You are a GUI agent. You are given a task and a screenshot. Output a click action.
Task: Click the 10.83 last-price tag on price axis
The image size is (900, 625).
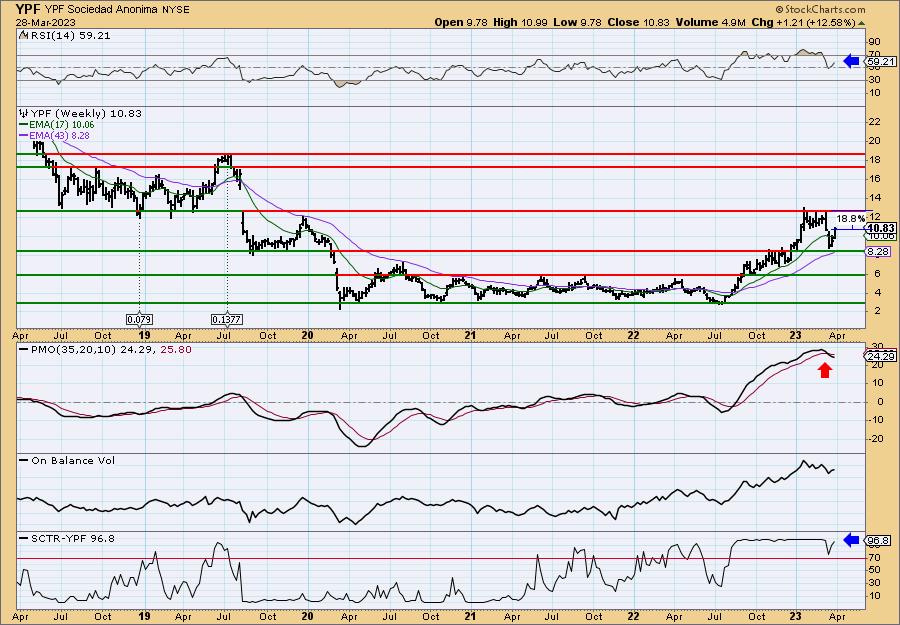pyautogui.click(x=882, y=228)
